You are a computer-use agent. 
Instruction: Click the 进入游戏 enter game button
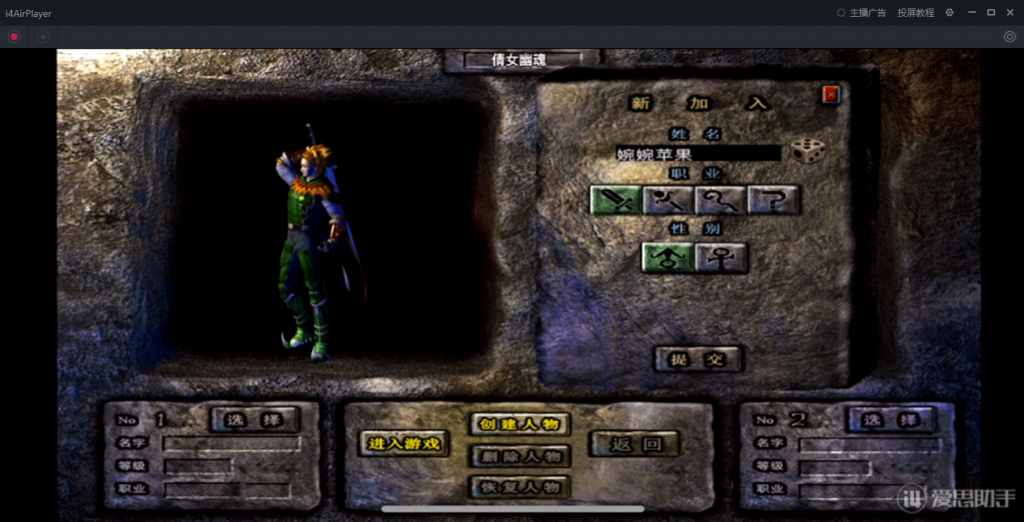(404, 444)
